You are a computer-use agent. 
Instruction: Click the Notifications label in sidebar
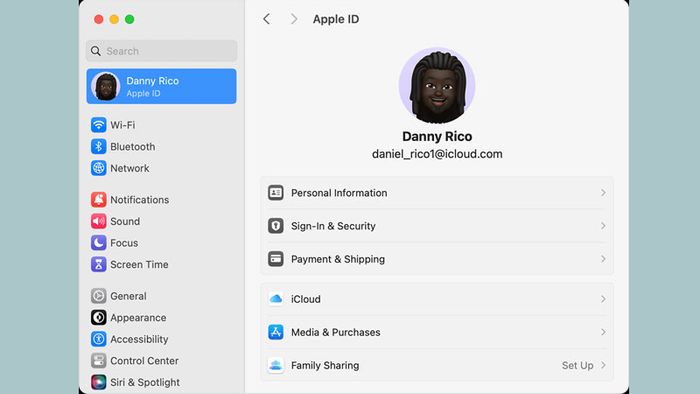click(140, 199)
